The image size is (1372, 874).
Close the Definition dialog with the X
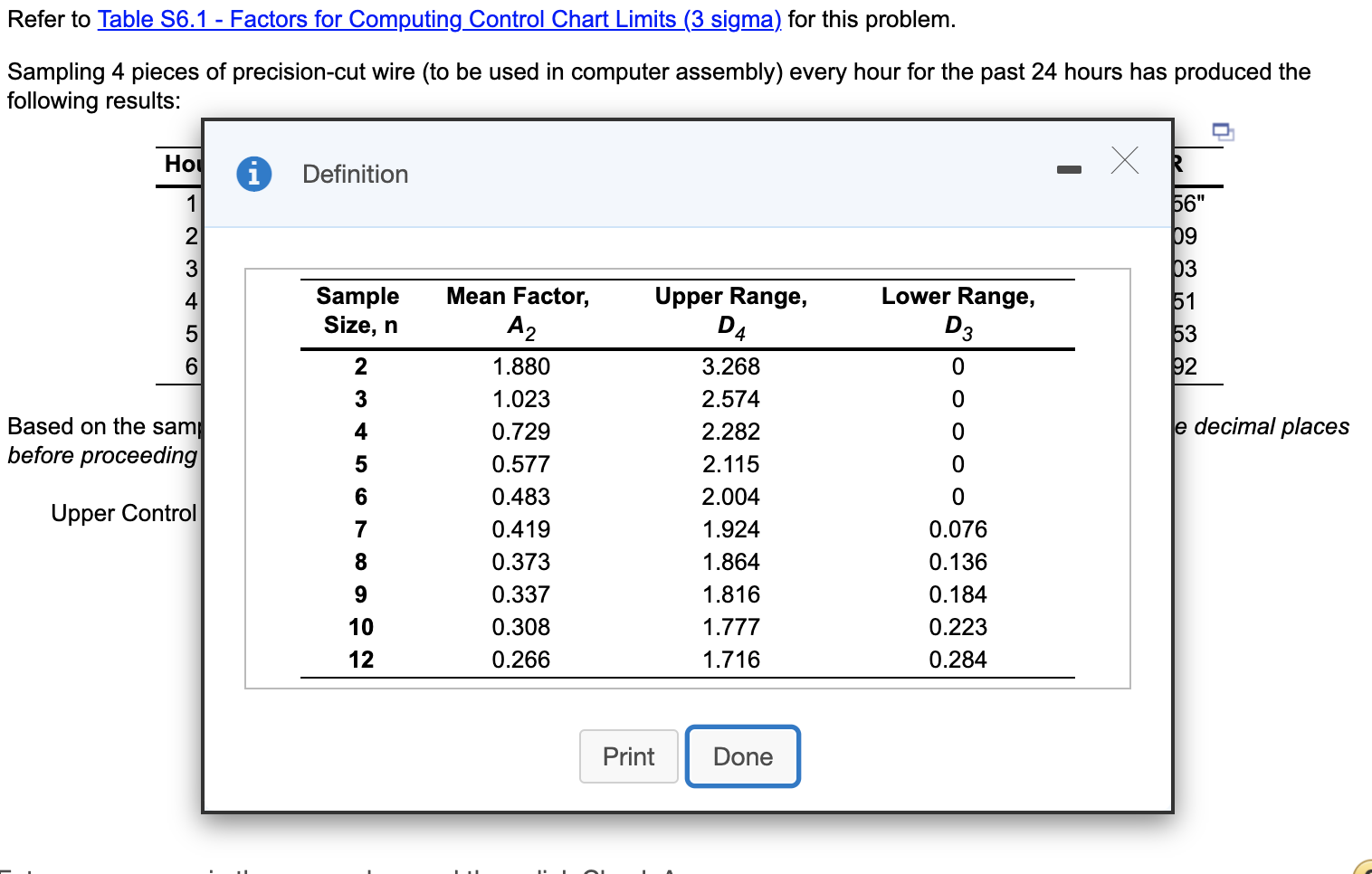click(x=1124, y=160)
